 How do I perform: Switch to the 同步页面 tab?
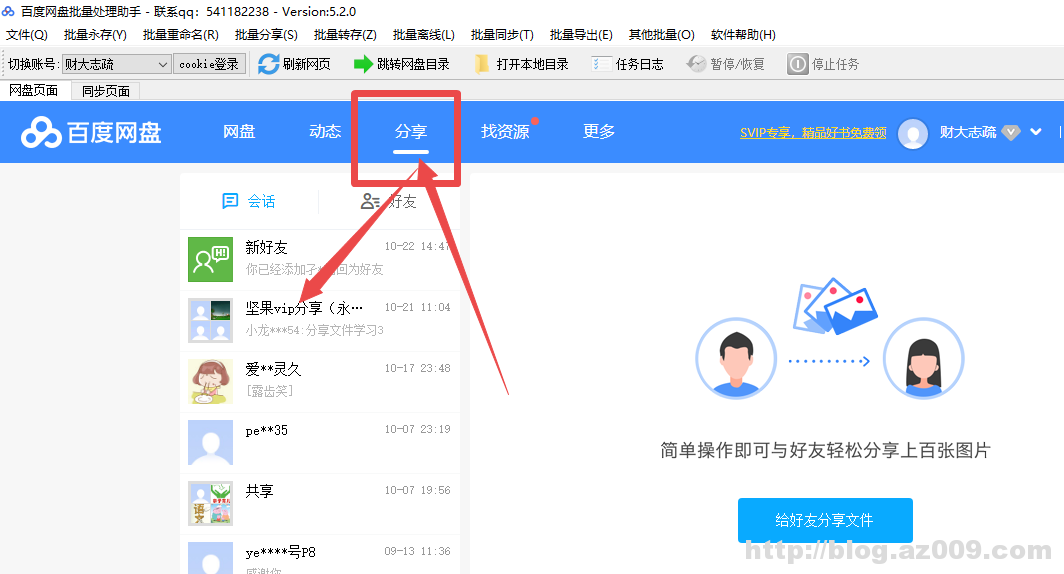tap(105, 91)
